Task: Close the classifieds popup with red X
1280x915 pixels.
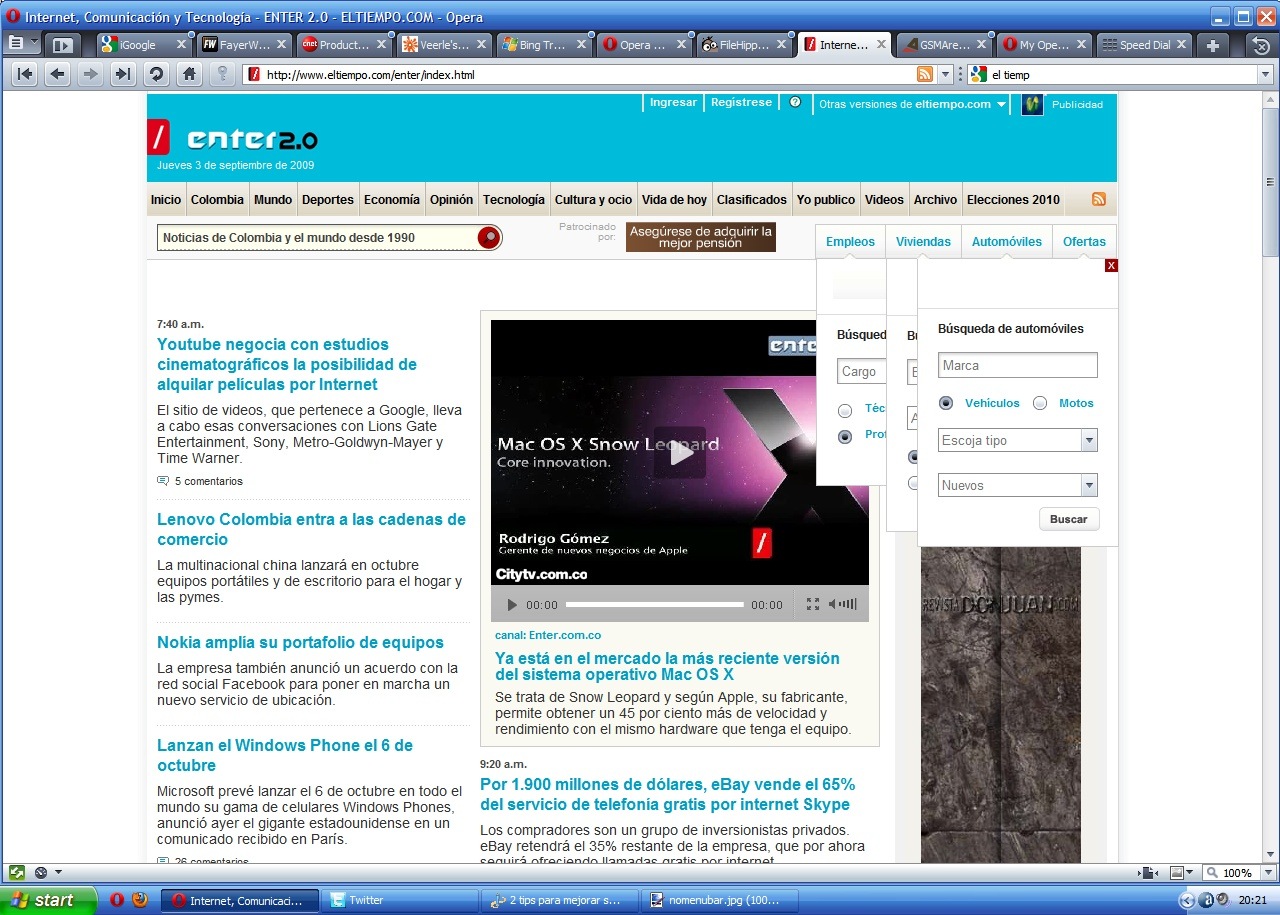Action: [x=1111, y=265]
